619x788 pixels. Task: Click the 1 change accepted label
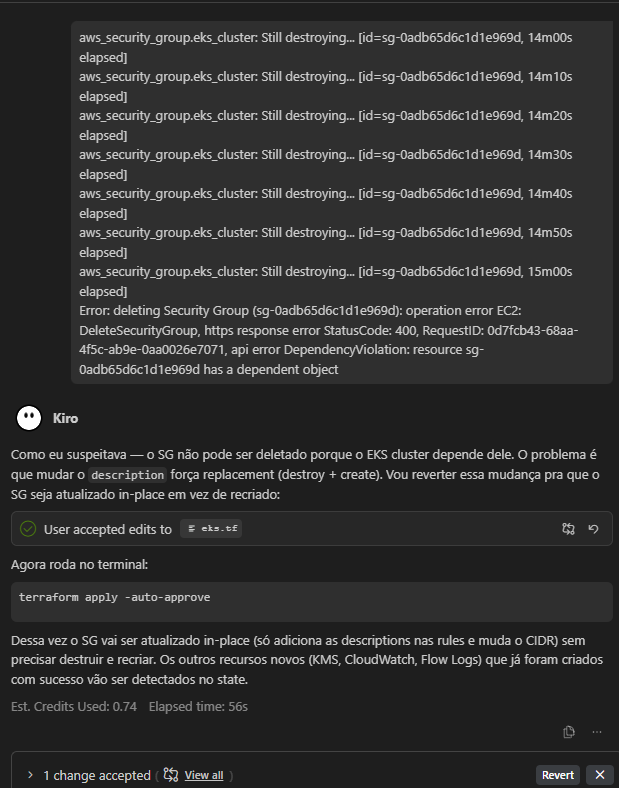point(96,775)
